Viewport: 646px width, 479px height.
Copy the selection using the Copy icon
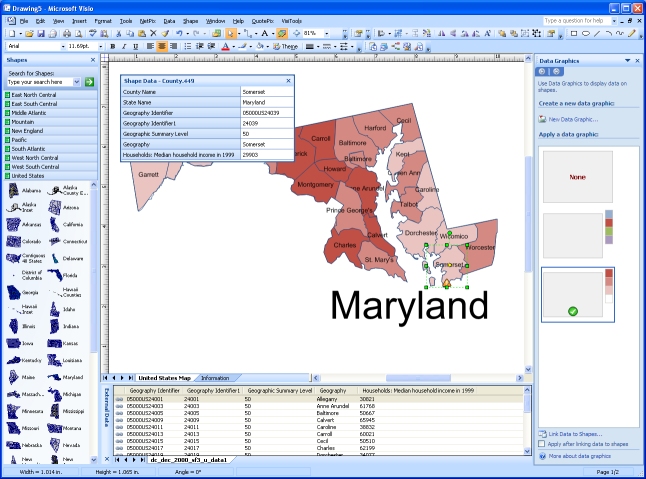130,34
